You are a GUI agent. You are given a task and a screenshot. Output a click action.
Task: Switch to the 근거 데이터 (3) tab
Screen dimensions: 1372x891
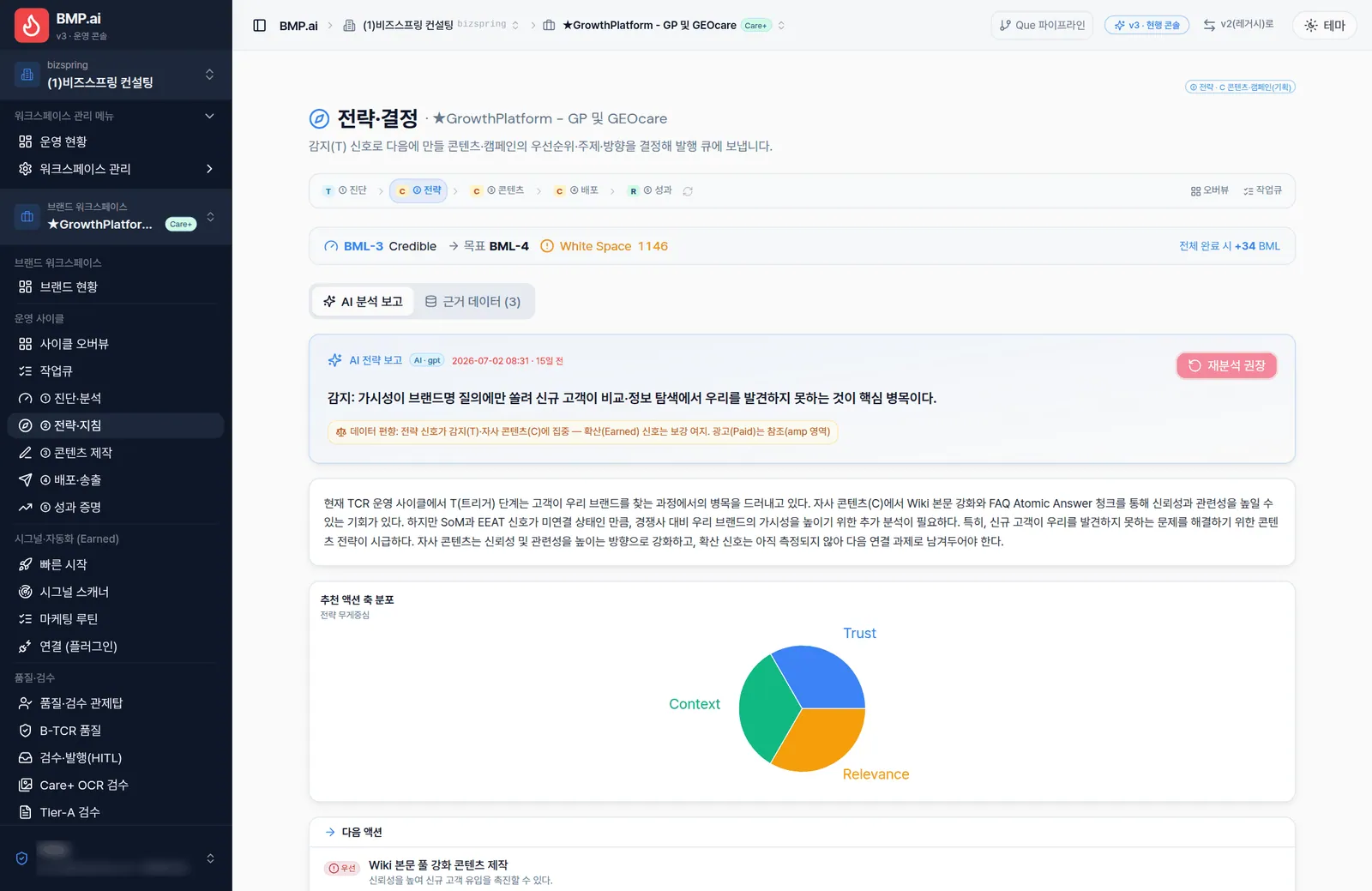(472, 302)
